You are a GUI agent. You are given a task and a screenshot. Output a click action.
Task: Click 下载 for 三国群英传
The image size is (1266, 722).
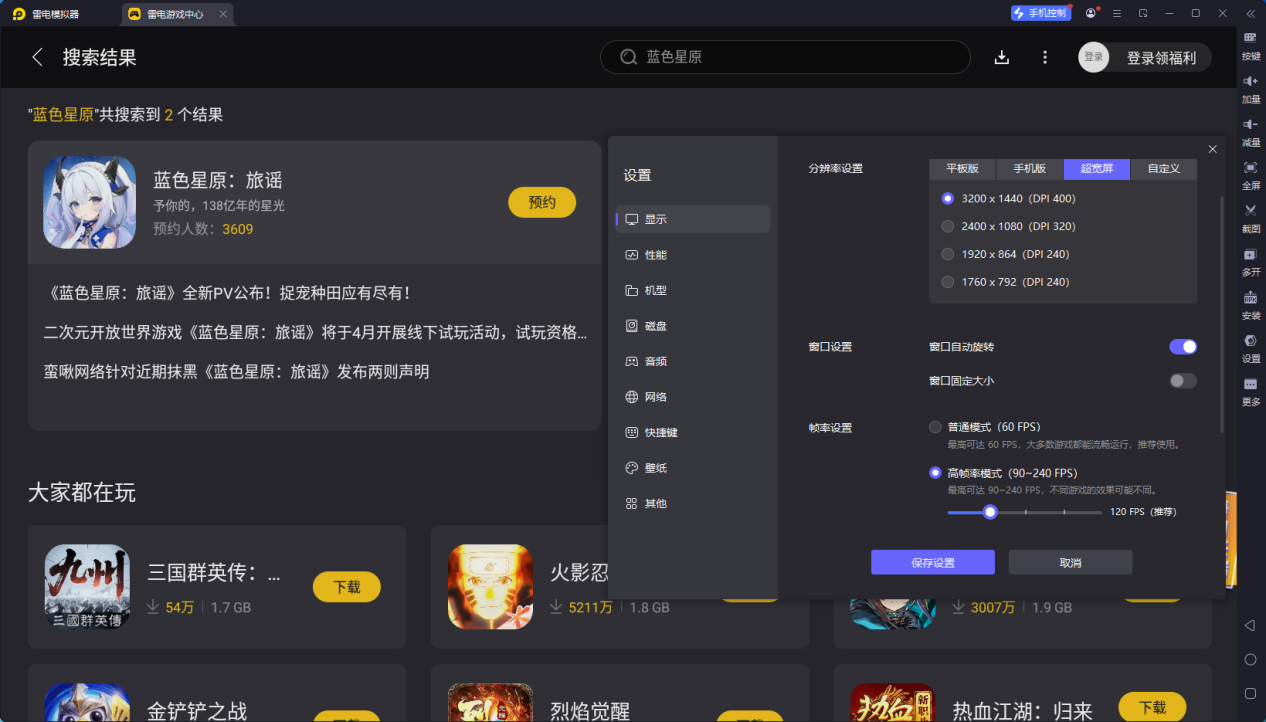[x=347, y=587]
